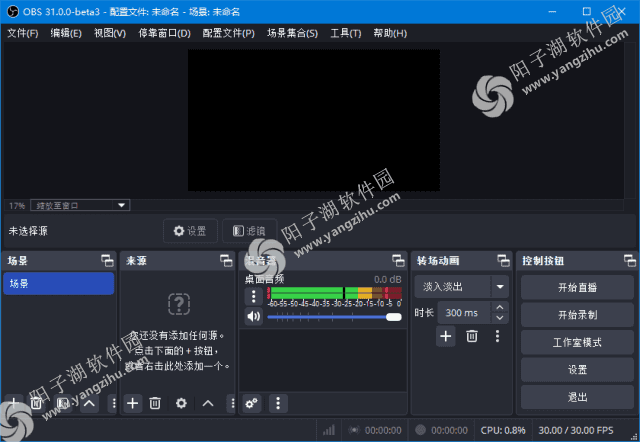This screenshot has width=640, height=442.
Task: Open the 配置文件(P) menu
Action: pyautogui.click(x=229, y=33)
